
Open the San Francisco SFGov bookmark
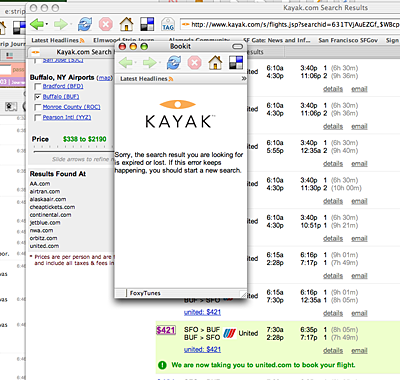(x=348, y=40)
